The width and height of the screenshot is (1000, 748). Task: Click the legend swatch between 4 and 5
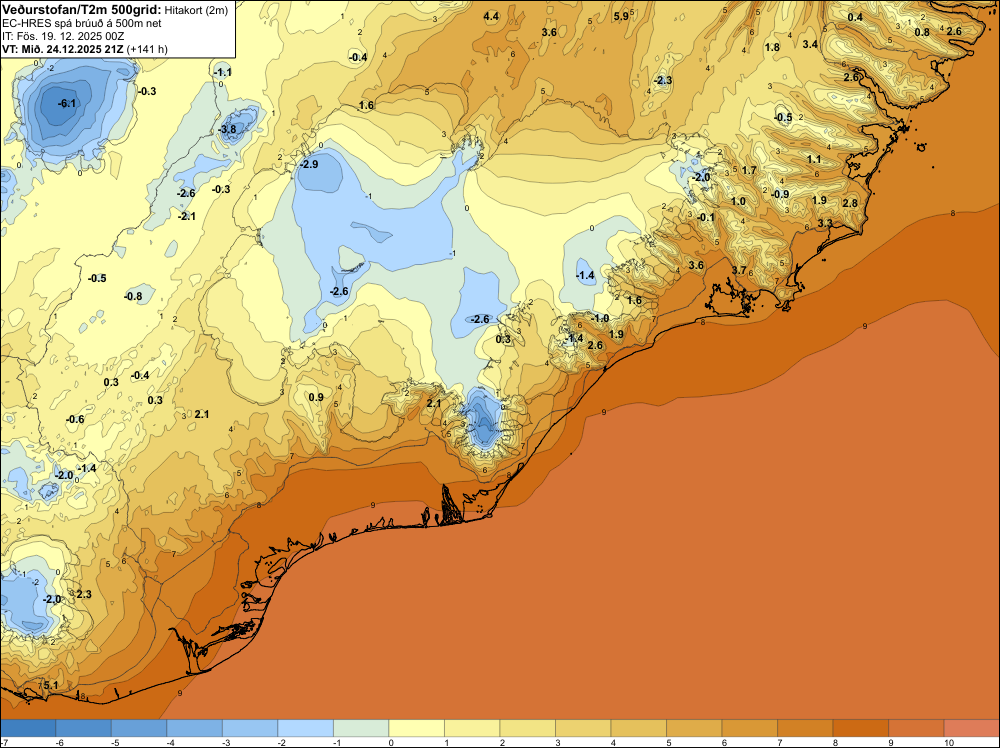click(638, 728)
